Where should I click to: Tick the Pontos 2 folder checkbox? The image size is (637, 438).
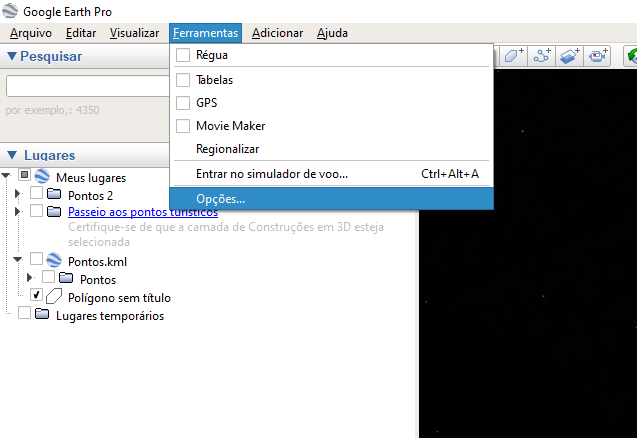click(37, 195)
